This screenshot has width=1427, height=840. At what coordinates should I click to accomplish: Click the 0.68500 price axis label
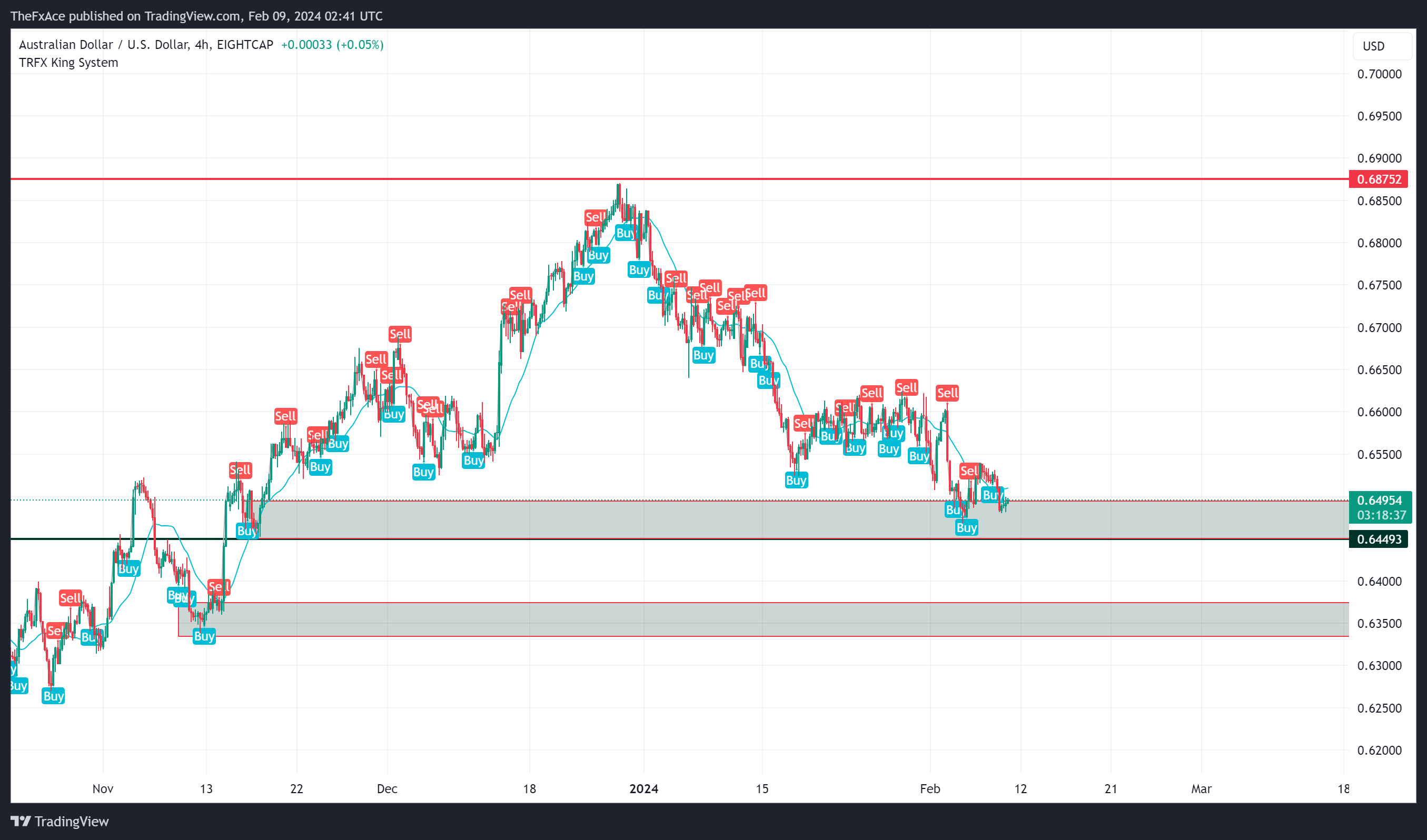click(1380, 201)
